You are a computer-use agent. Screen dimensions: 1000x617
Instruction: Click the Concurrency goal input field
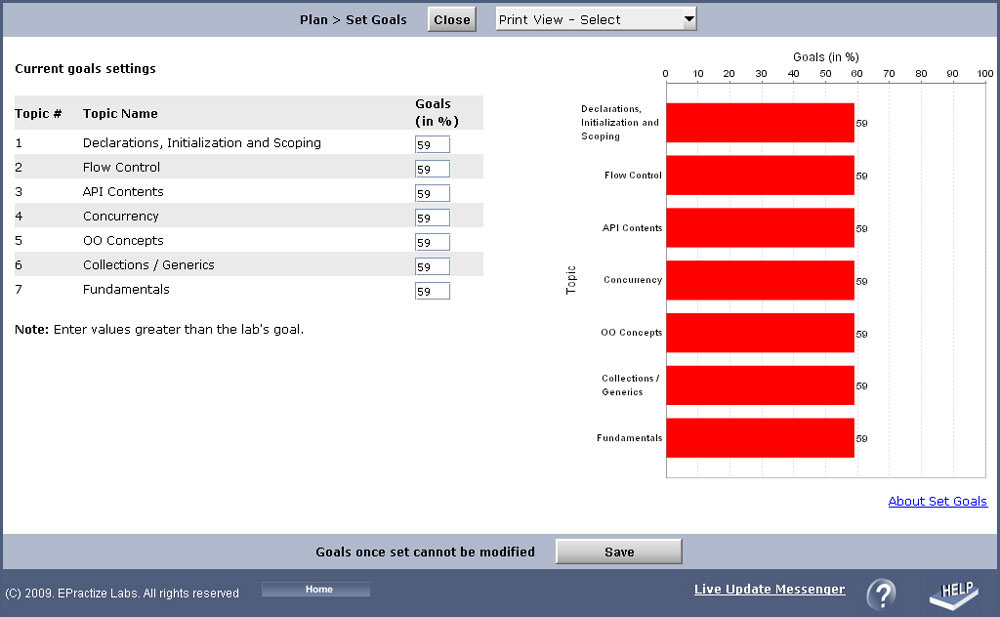432,218
